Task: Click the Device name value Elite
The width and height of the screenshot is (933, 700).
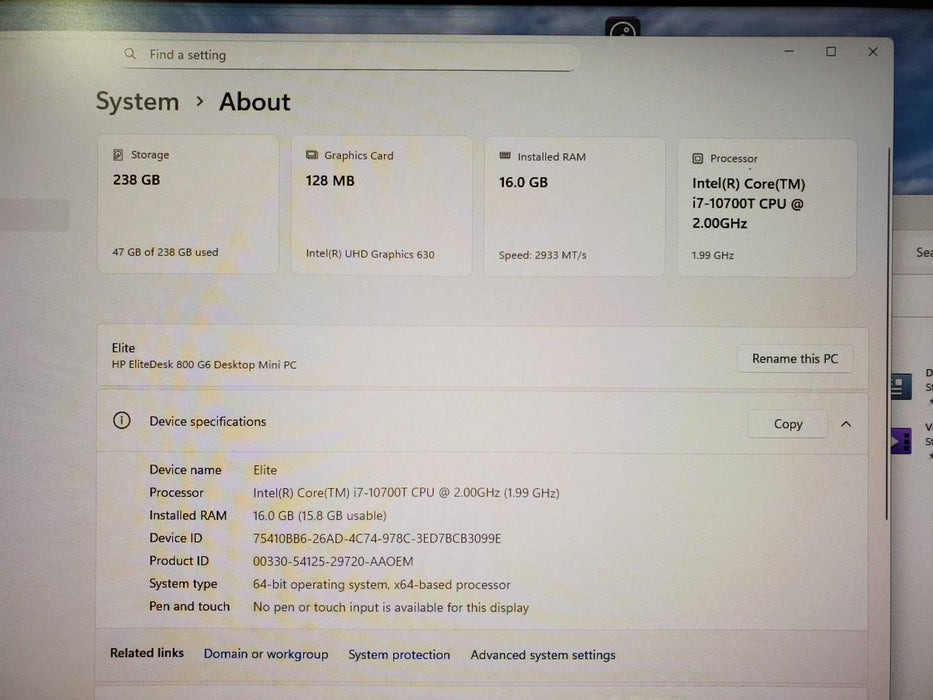Action: click(x=265, y=470)
